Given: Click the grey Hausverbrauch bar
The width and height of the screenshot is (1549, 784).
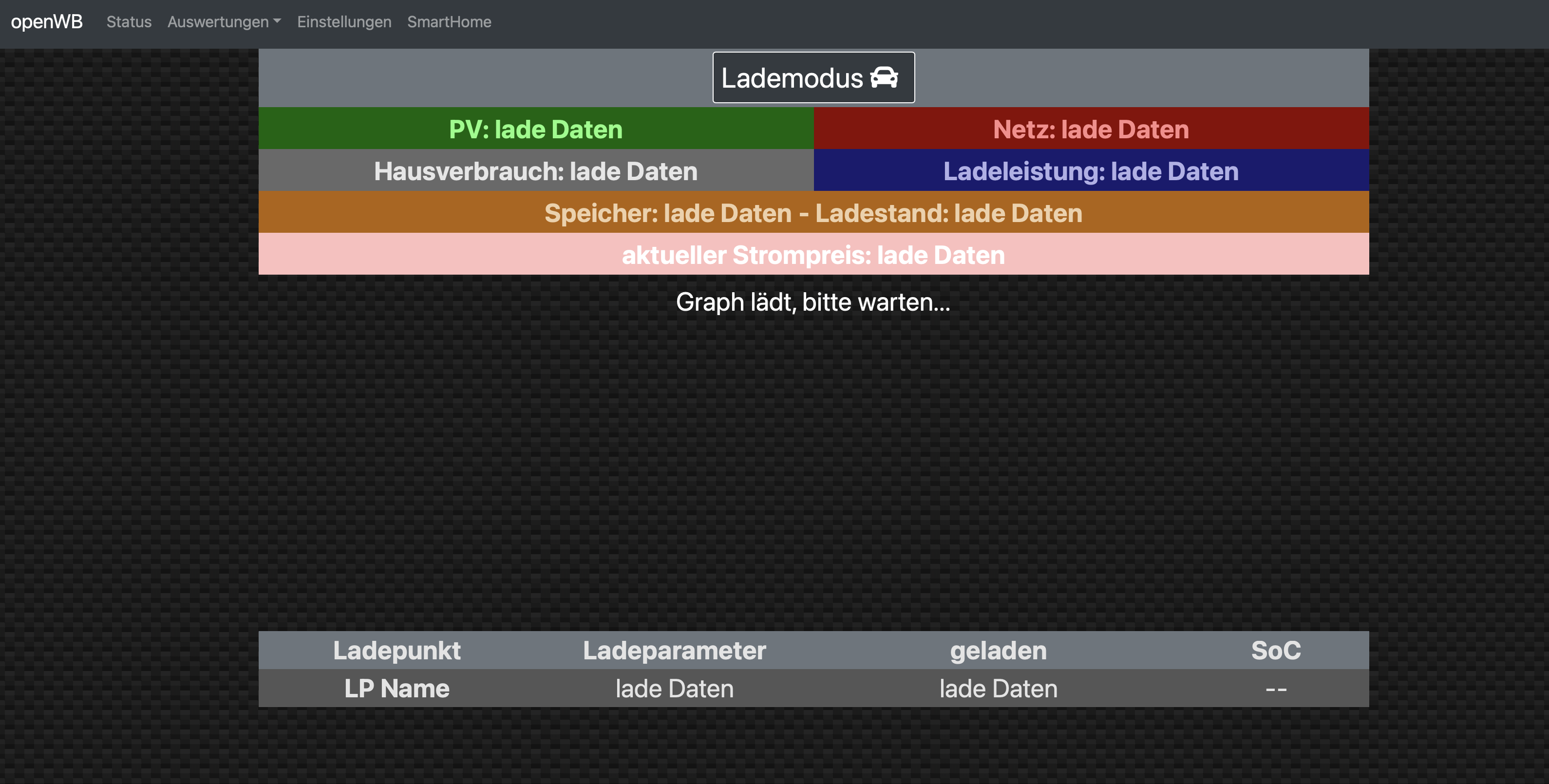Looking at the screenshot, I should click(536, 171).
